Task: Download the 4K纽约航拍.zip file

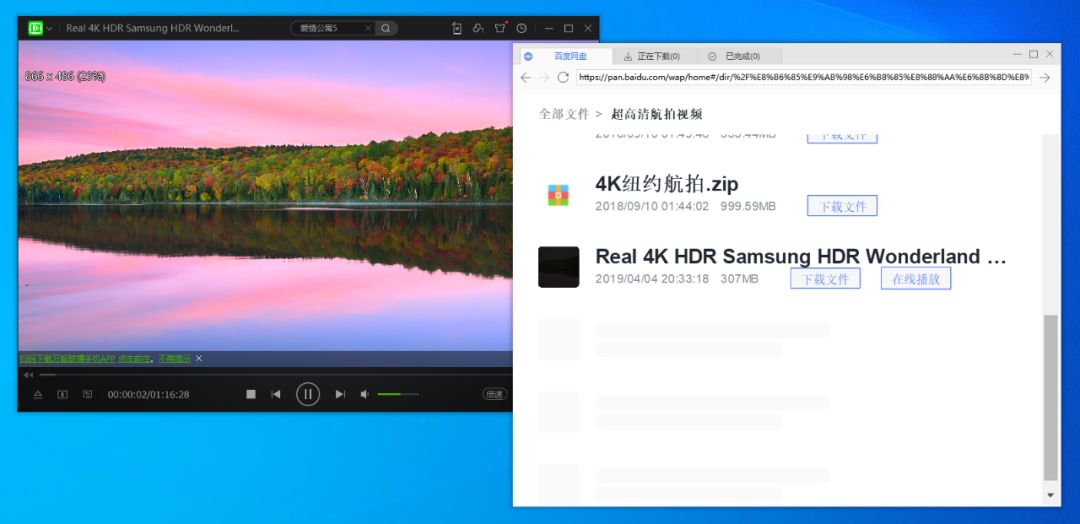Action: point(842,206)
